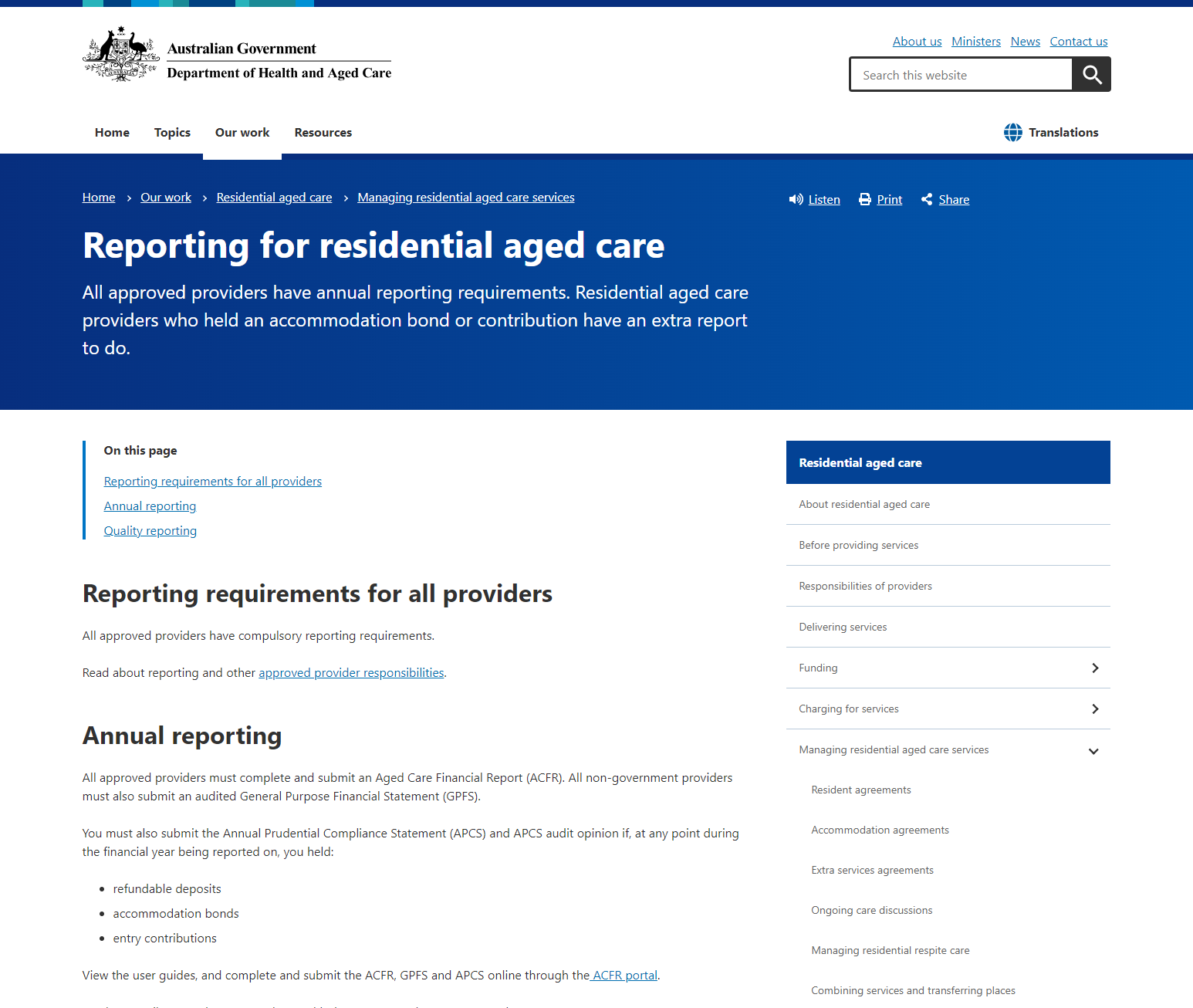This screenshot has width=1193, height=1008.
Task: Open the Resources navigation menu
Action: 323,132
